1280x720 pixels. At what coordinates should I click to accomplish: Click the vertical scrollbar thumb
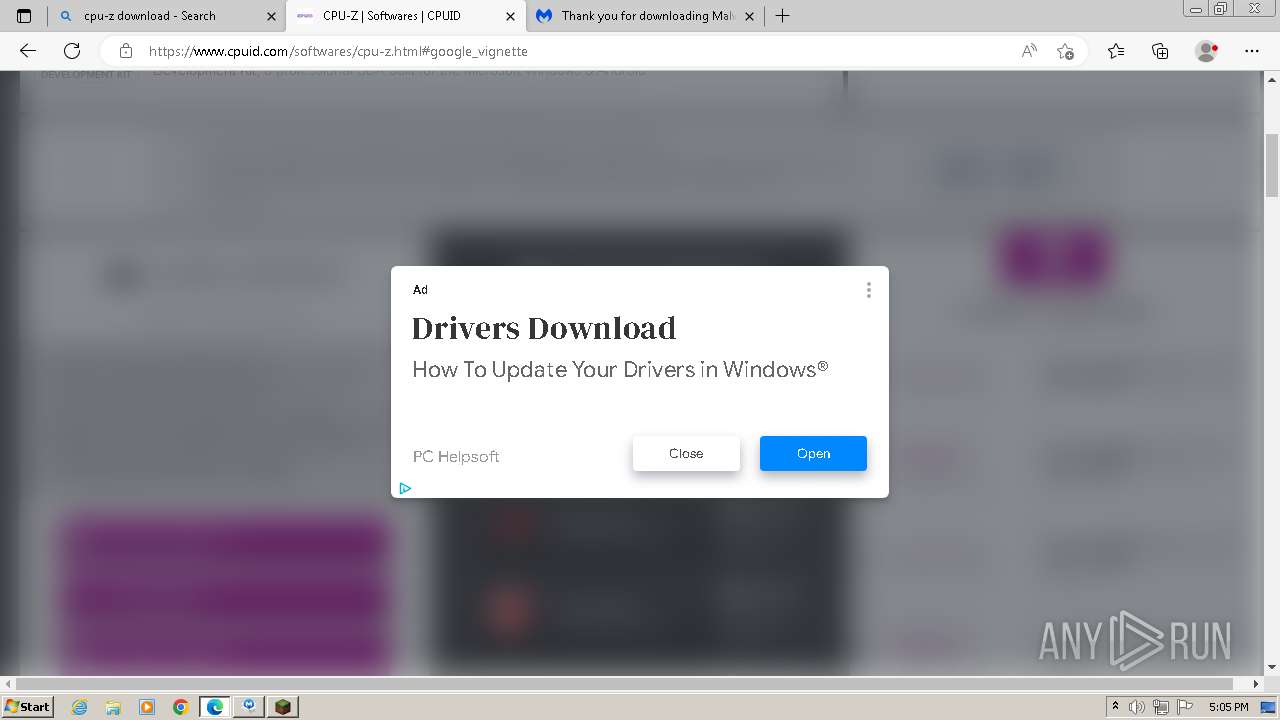1272,164
